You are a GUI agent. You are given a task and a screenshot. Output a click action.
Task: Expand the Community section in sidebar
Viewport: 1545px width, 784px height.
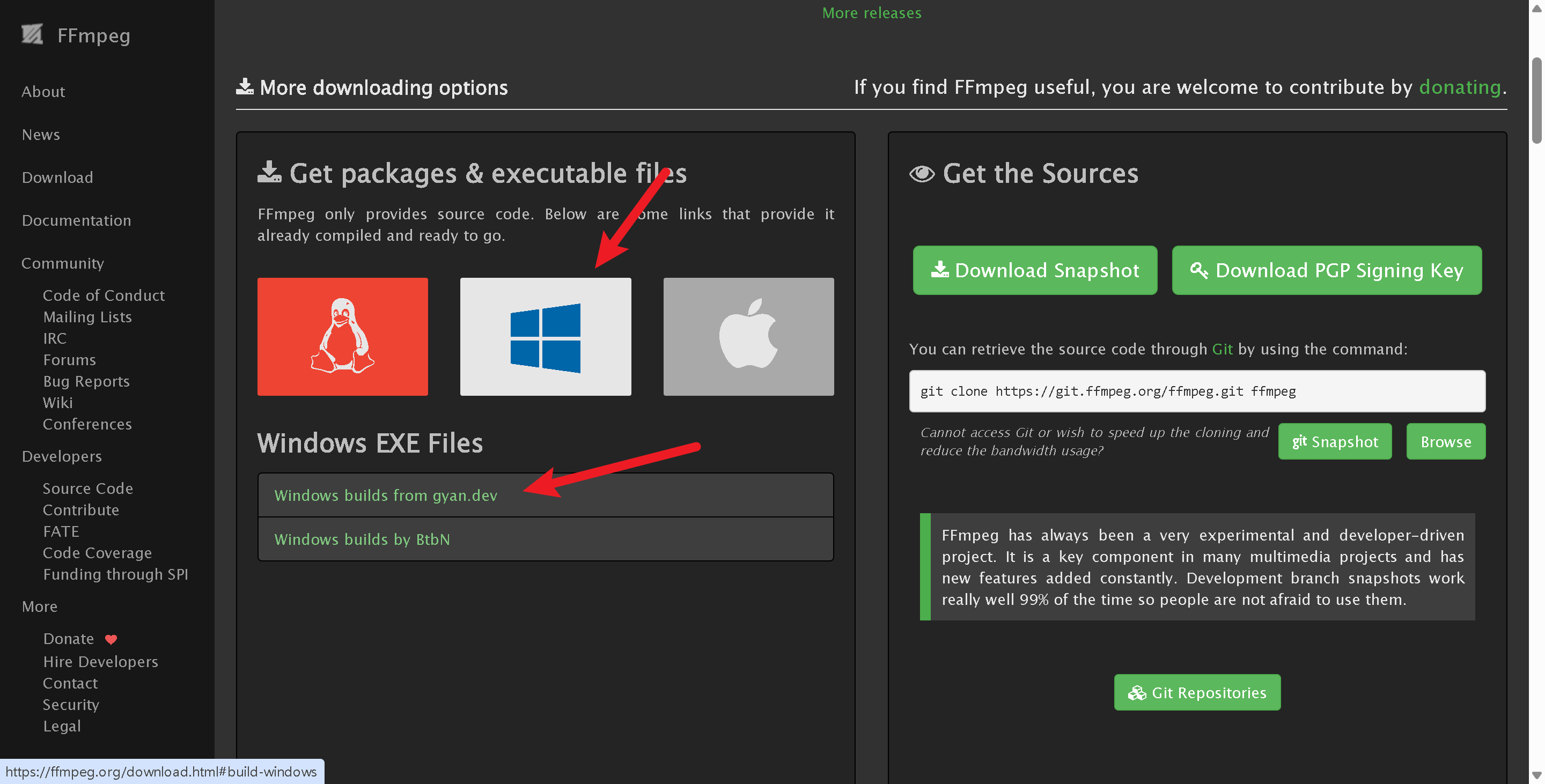pos(62,263)
